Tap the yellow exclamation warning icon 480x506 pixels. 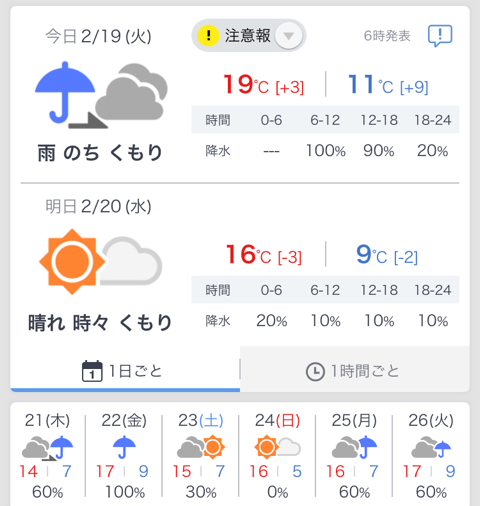point(208,35)
